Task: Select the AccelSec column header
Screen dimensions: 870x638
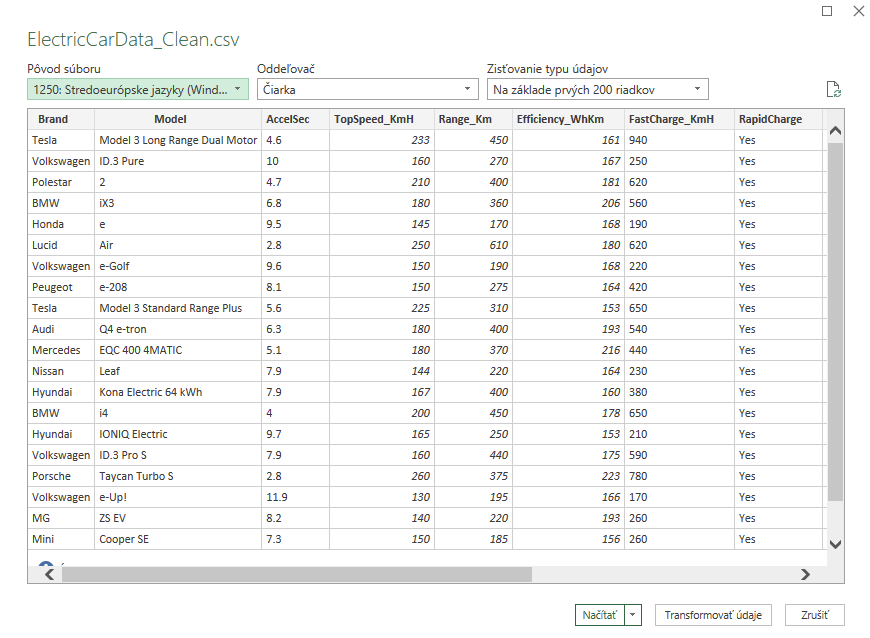Action: [x=295, y=119]
